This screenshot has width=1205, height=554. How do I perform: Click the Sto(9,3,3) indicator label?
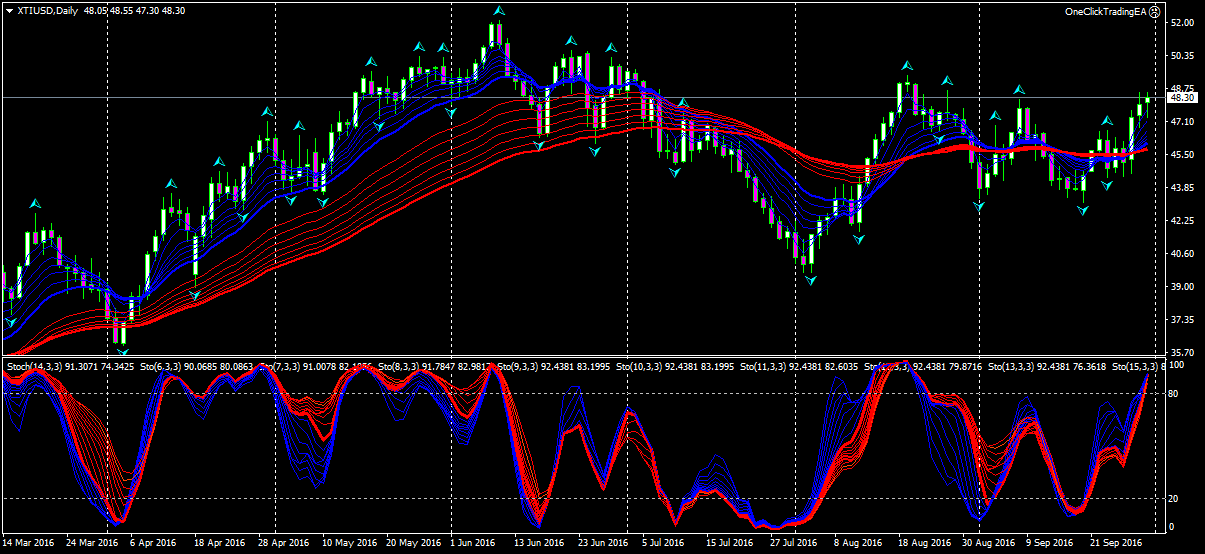pos(518,368)
